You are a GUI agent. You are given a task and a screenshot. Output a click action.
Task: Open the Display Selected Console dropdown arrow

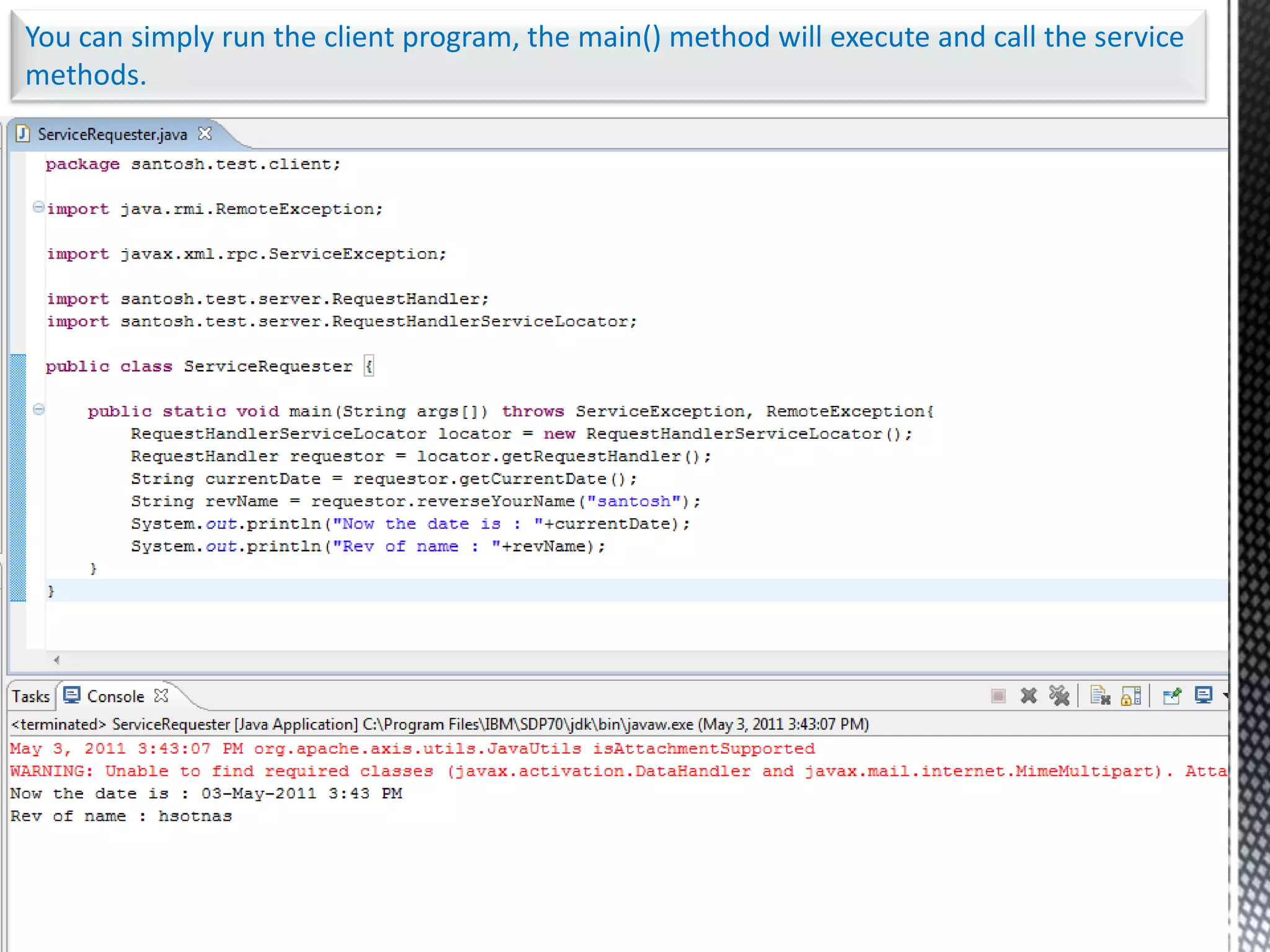pyautogui.click(x=1225, y=696)
